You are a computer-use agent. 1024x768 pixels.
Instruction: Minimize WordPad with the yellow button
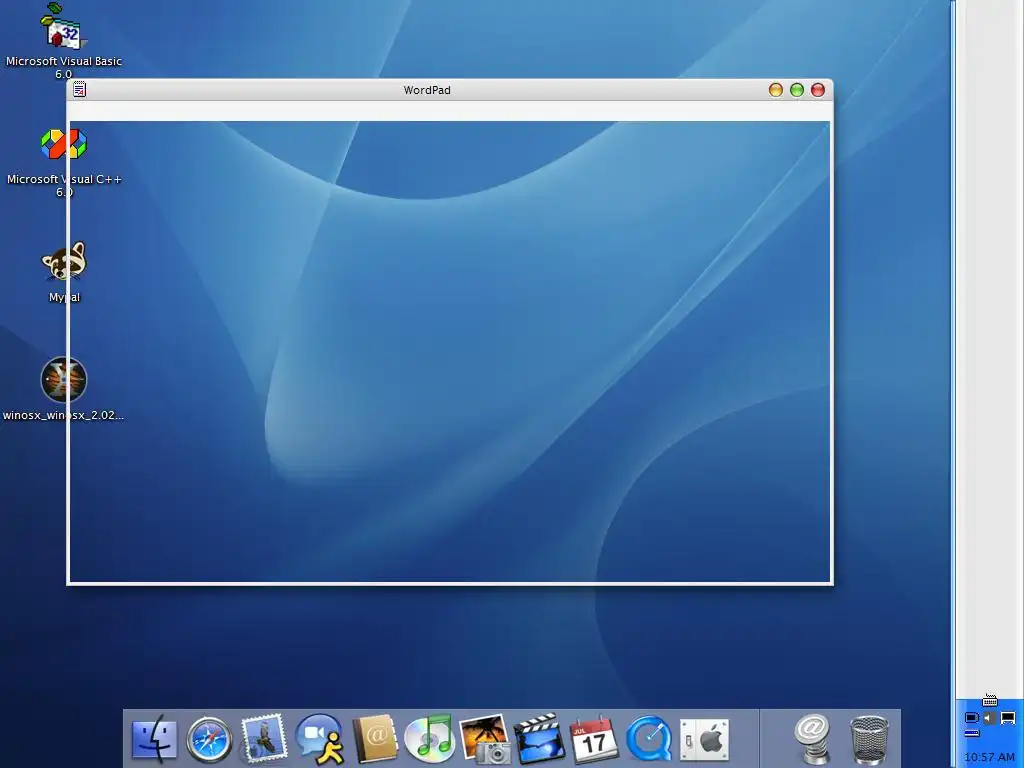[x=776, y=90]
